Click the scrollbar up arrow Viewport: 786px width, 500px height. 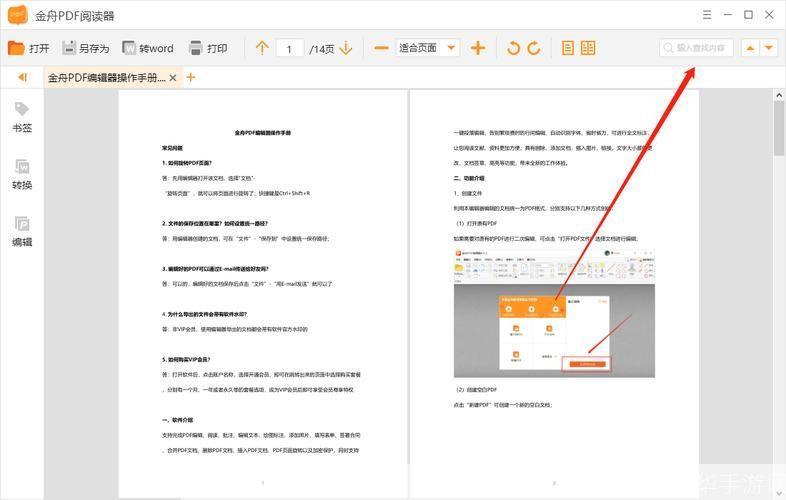(x=778, y=95)
